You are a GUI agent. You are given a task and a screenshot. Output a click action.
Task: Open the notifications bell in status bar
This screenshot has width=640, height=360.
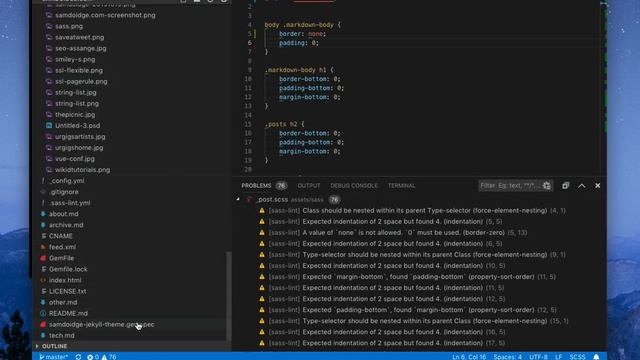pos(596,357)
